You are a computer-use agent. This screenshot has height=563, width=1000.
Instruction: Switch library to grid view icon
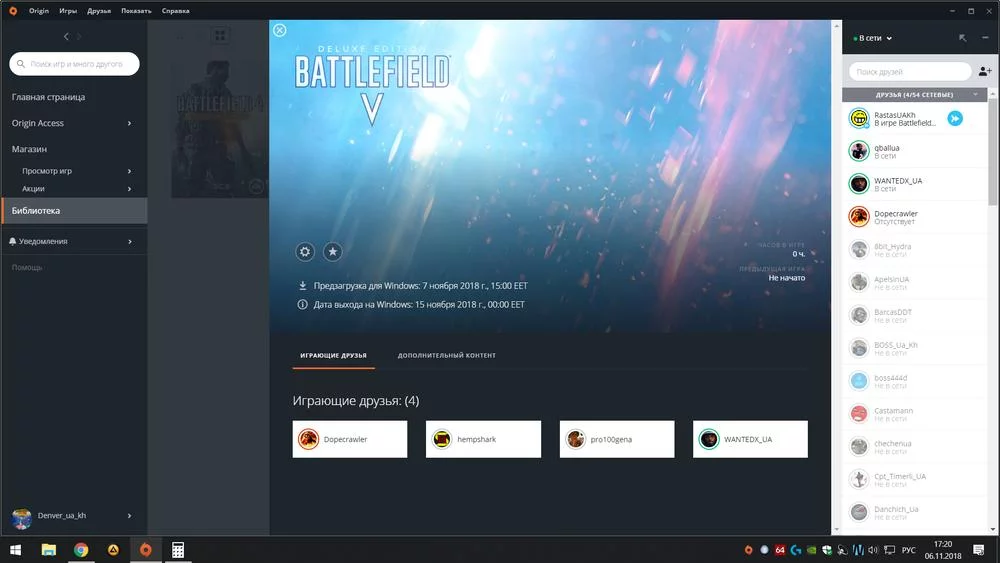220,36
